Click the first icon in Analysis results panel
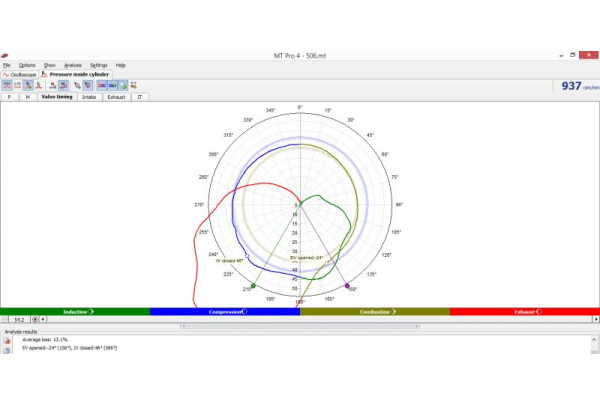600x405 pixels. (x=6, y=340)
